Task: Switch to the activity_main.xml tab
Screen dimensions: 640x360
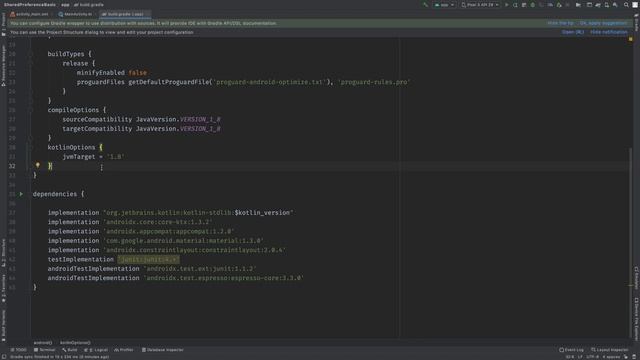Action: click(x=30, y=14)
